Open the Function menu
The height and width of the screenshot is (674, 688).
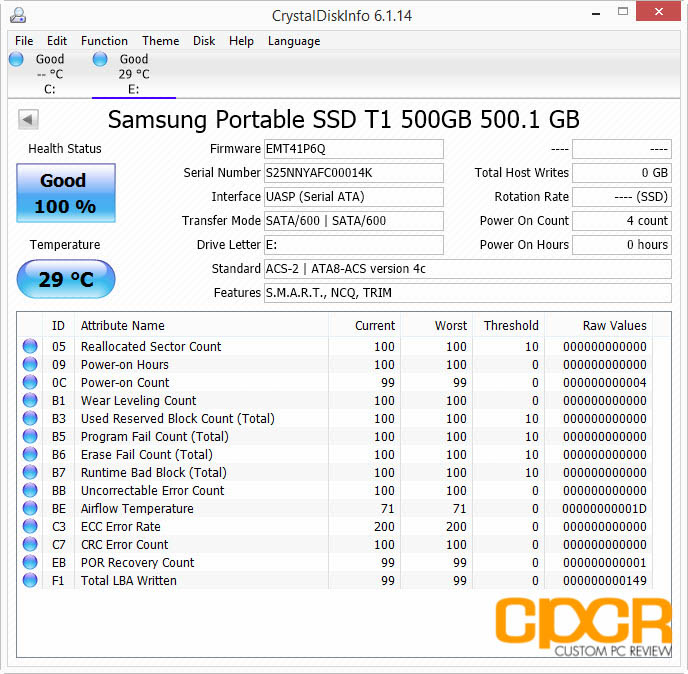pos(104,41)
